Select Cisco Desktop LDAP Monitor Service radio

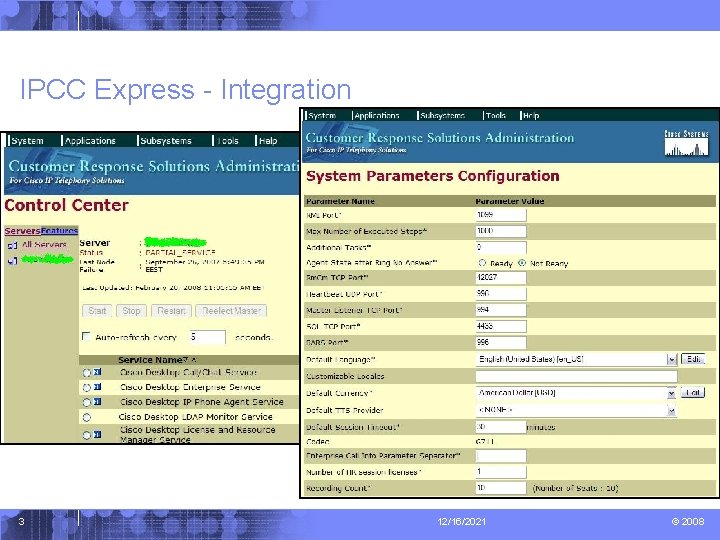click(x=87, y=417)
